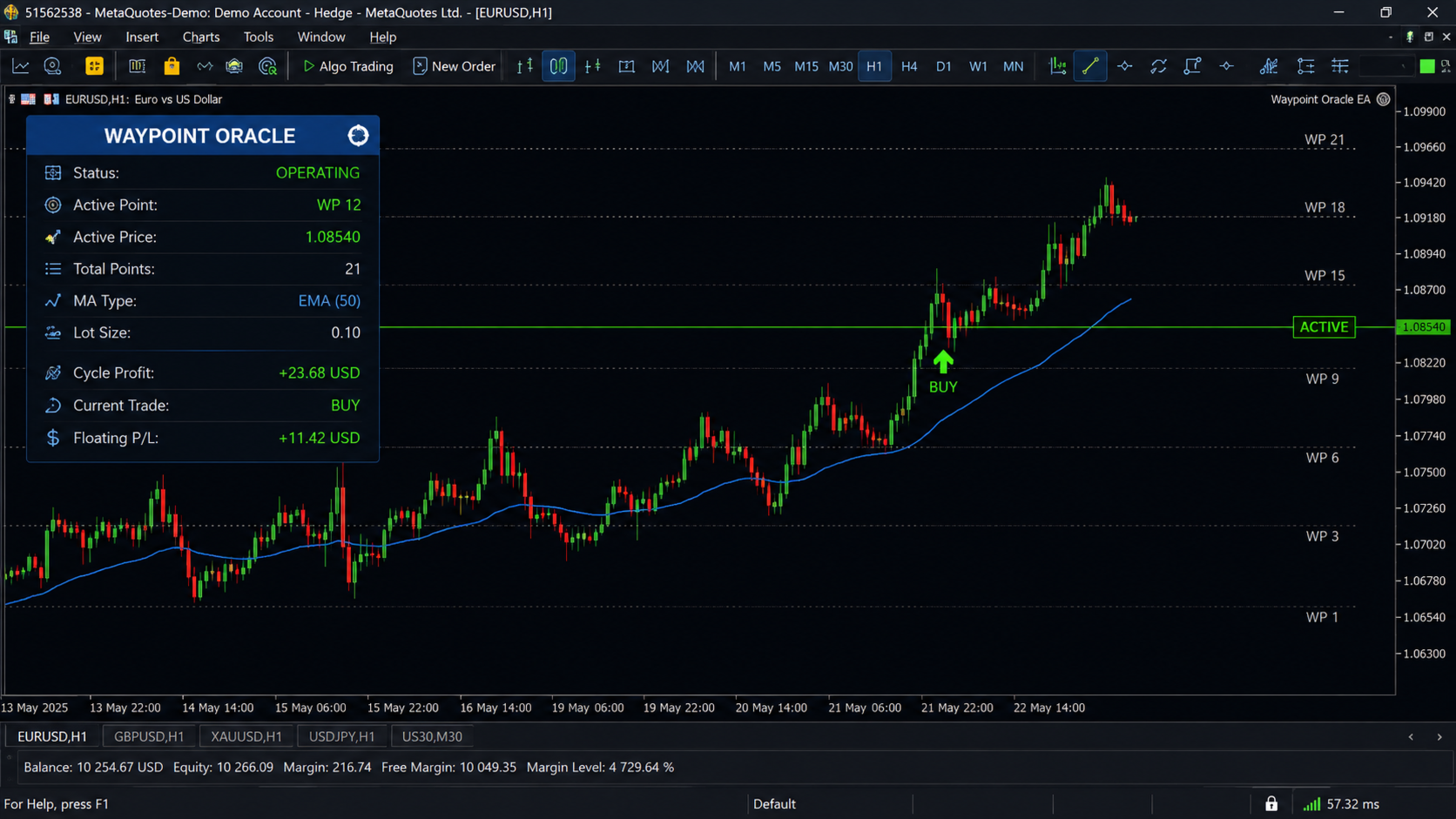Image resolution: width=1456 pixels, height=819 pixels.
Task: Click the cloud hosting toolbar icon
Action: coord(234,66)
